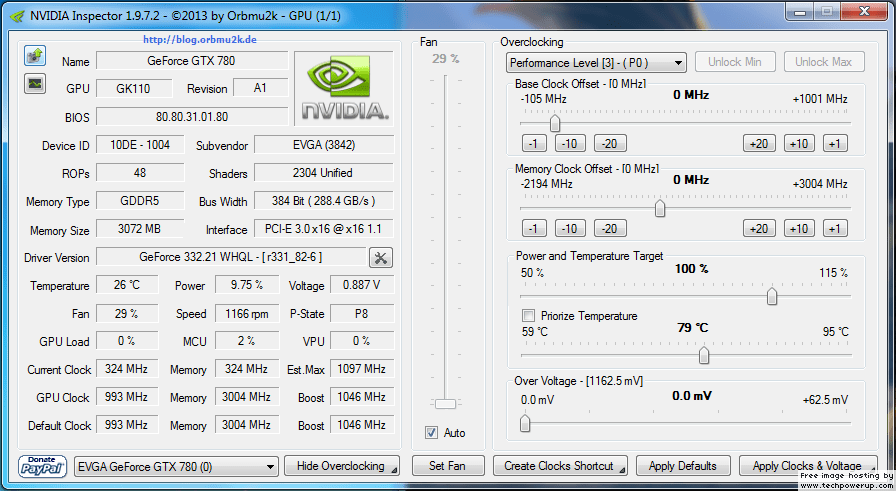Open the sensor monitoring graph icon
This screenshot has height=491, width=896.
click(x=35, y=84)
